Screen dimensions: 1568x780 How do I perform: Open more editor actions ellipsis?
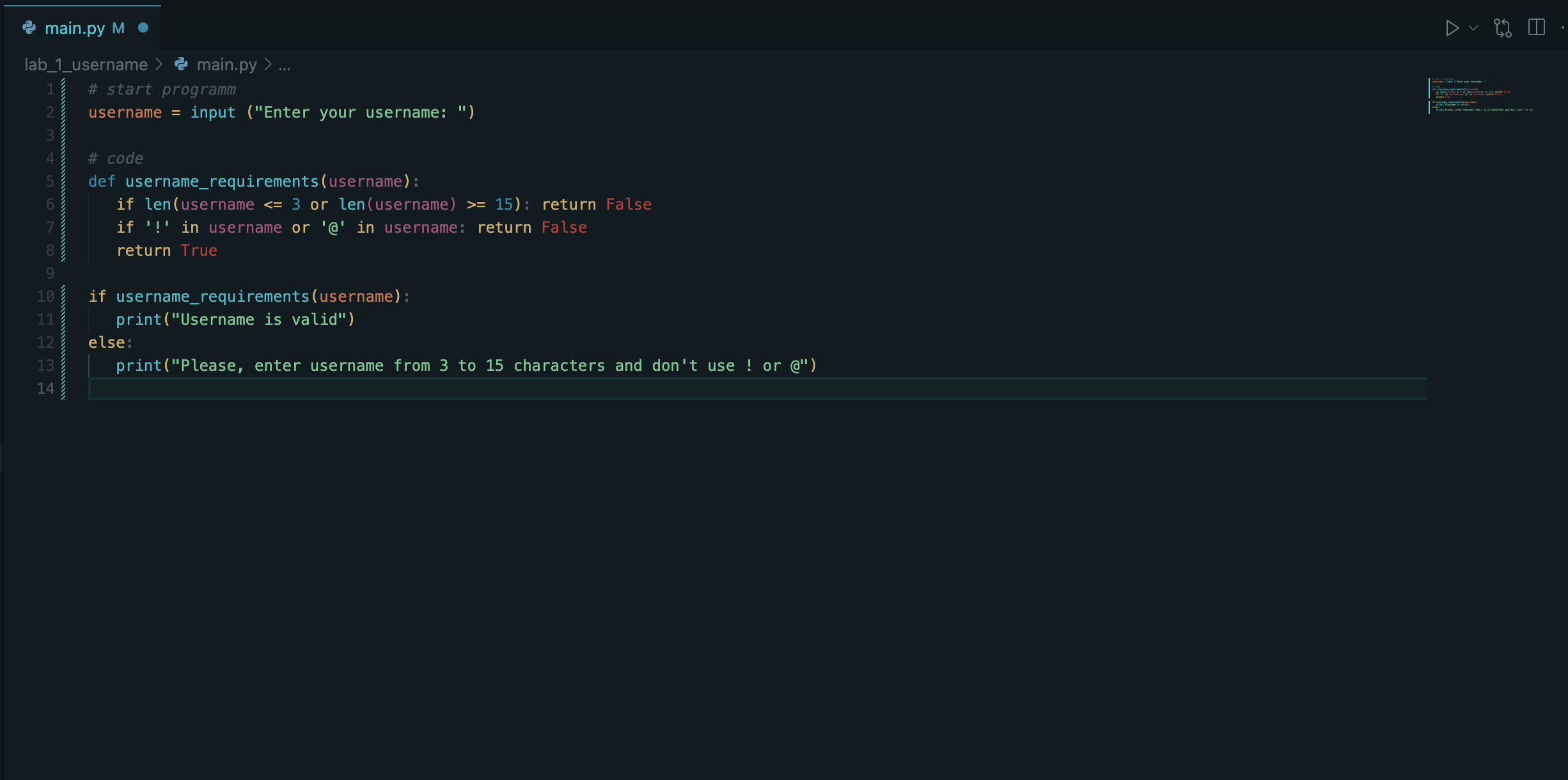pyautogui.click(x=1563, y=27)
